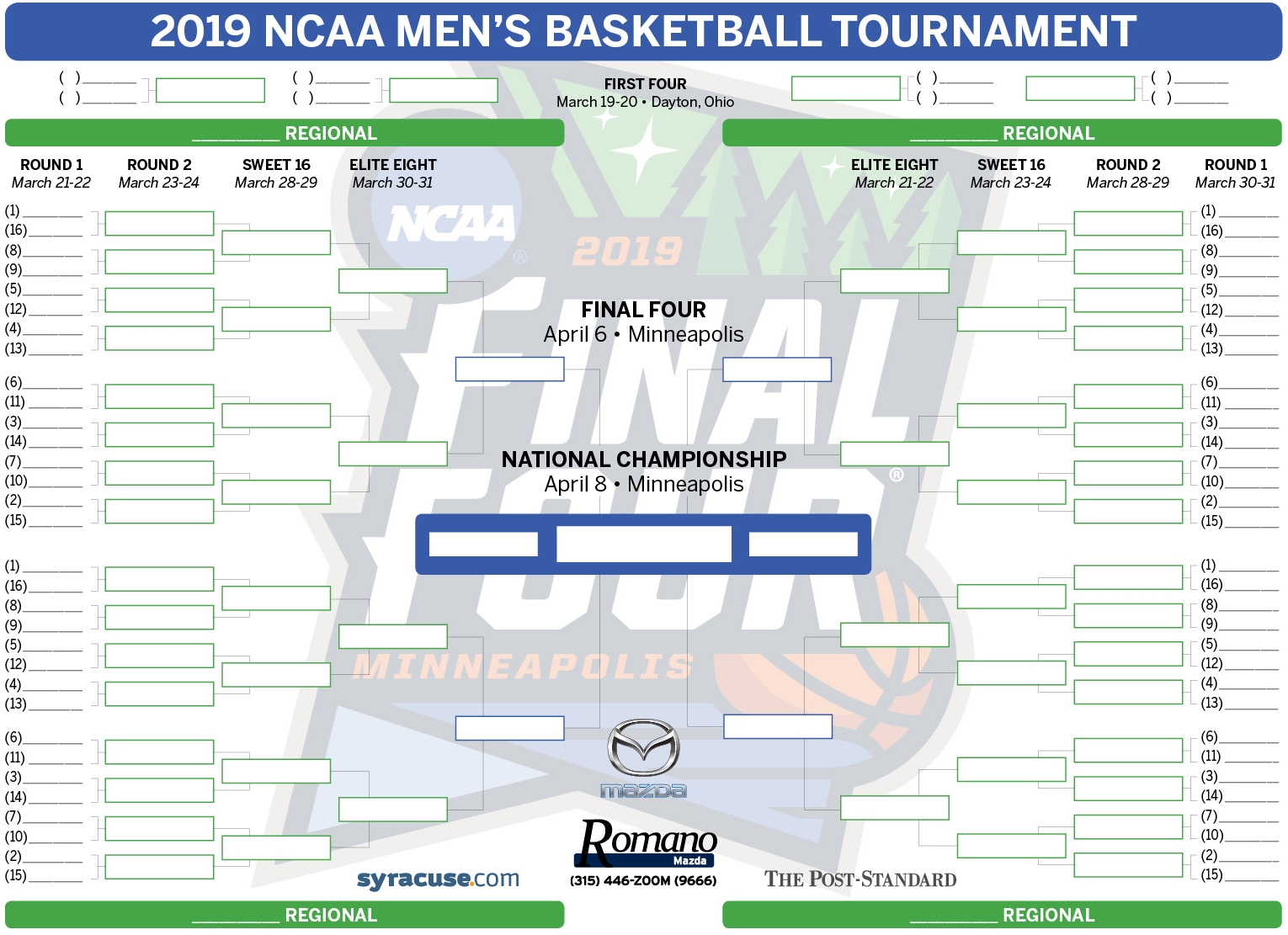Click the far-right First Four winner box
This screenshot has width=1288, height=935.
point(1080,88)
